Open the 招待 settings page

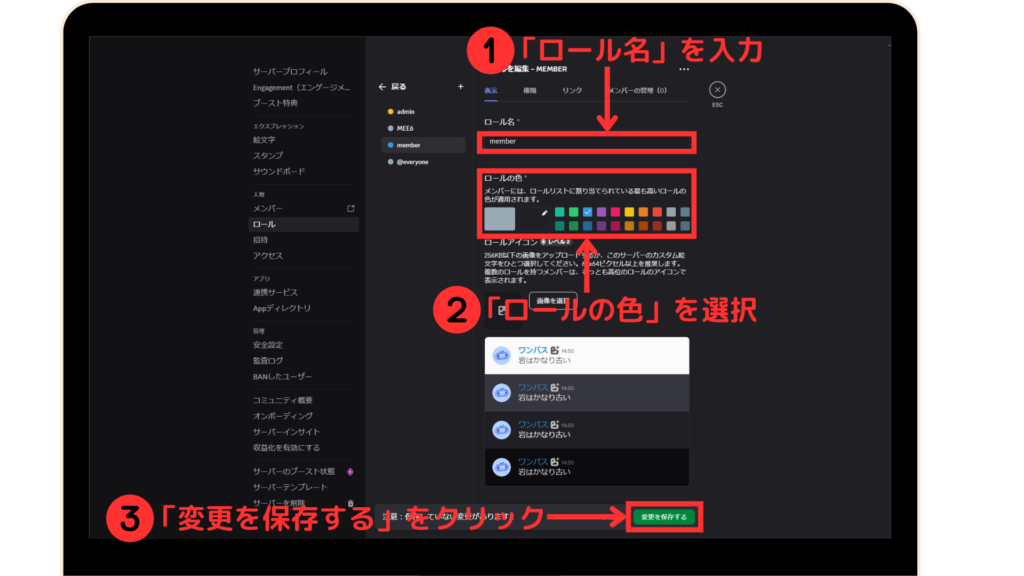coord(260,240)
